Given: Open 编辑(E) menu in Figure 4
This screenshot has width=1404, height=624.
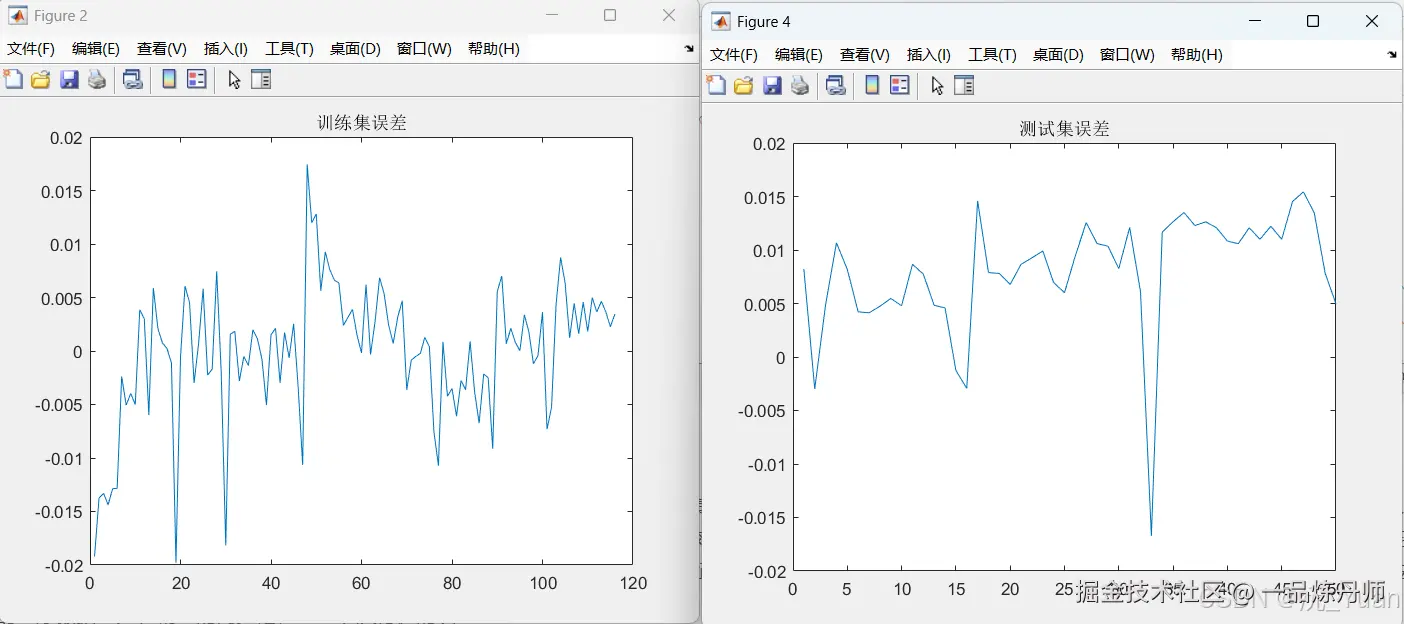Looking at the screenshot, I should (799, 55).
